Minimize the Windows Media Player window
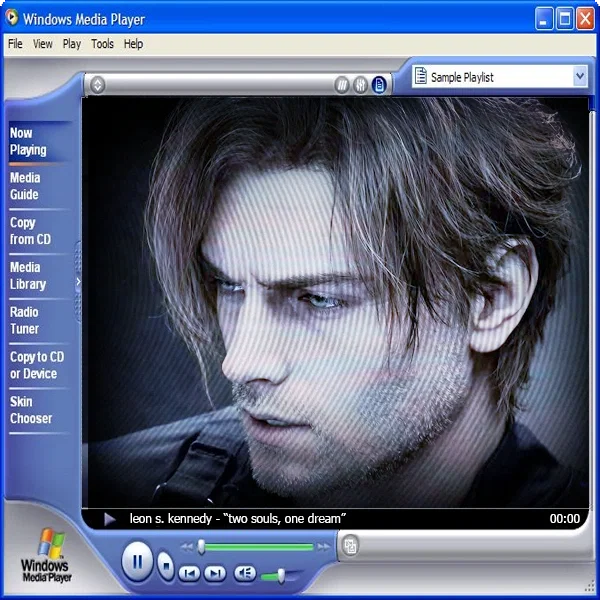The height and width of the screenshot is (600, 600). tap(544, 18)
